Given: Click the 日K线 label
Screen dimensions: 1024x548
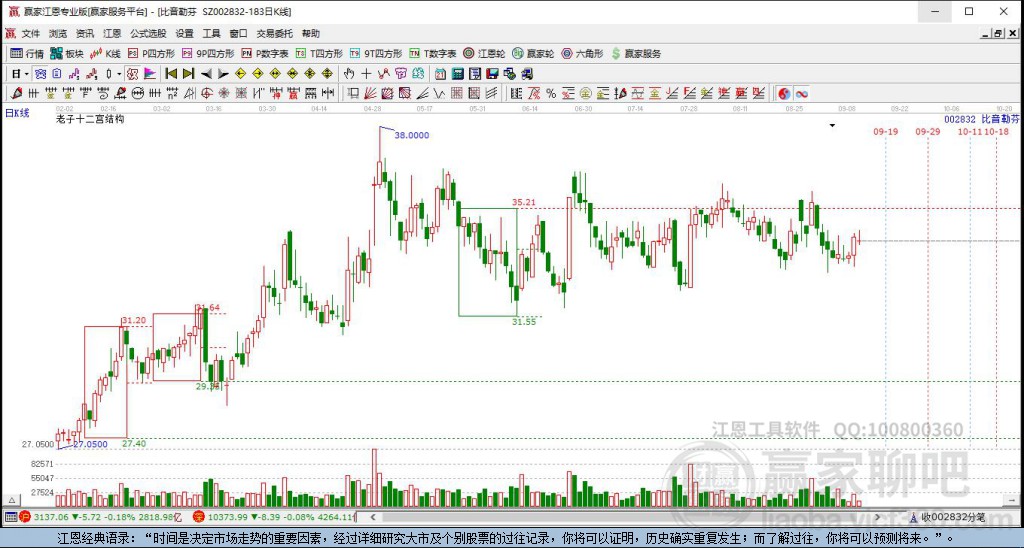Looking at the screenshot, I should pyautogui.click(x=18, y=113).
